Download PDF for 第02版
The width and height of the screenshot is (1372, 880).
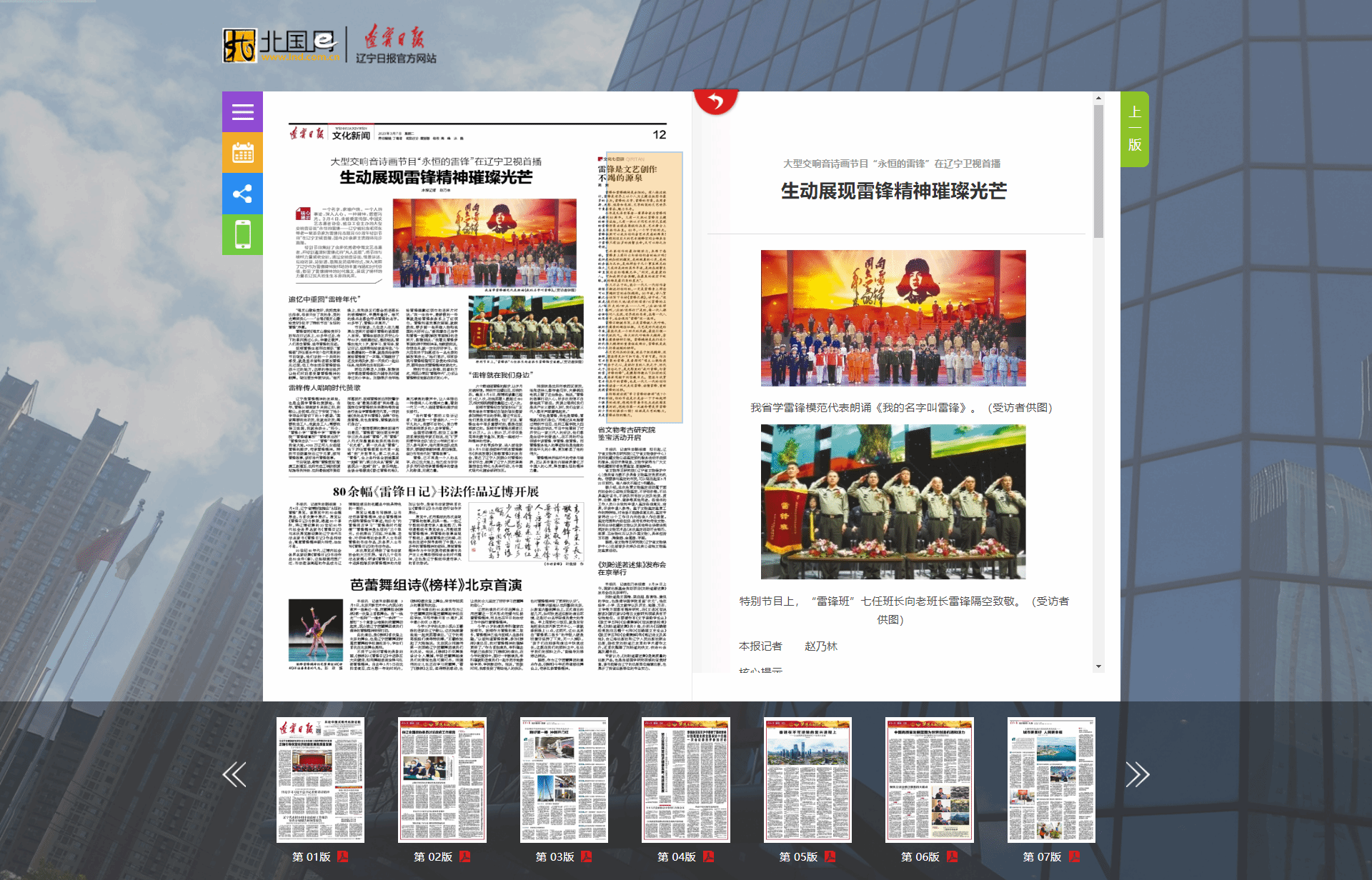point(464,856)
